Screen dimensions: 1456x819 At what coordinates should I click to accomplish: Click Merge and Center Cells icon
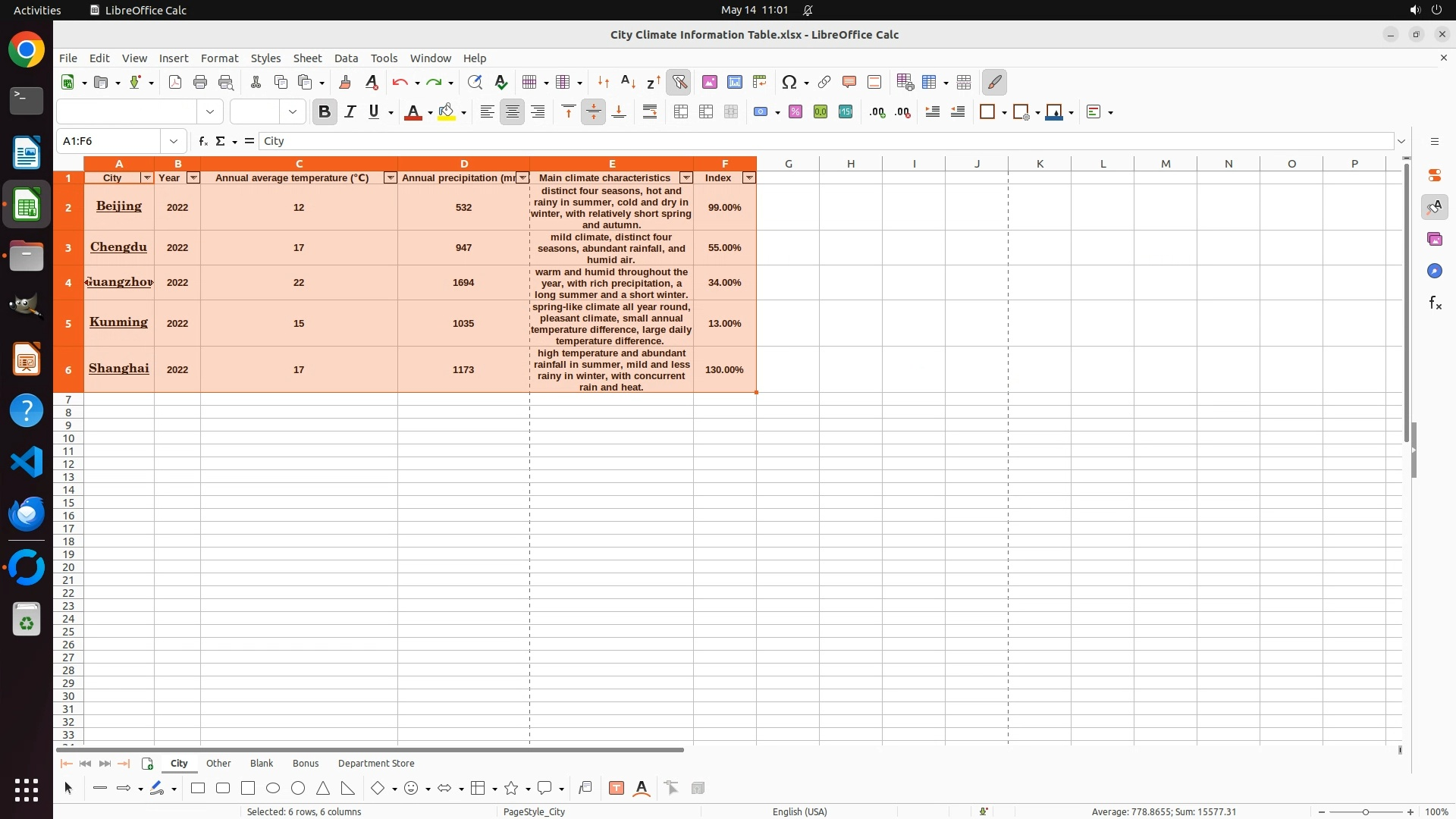coord(681,112)
